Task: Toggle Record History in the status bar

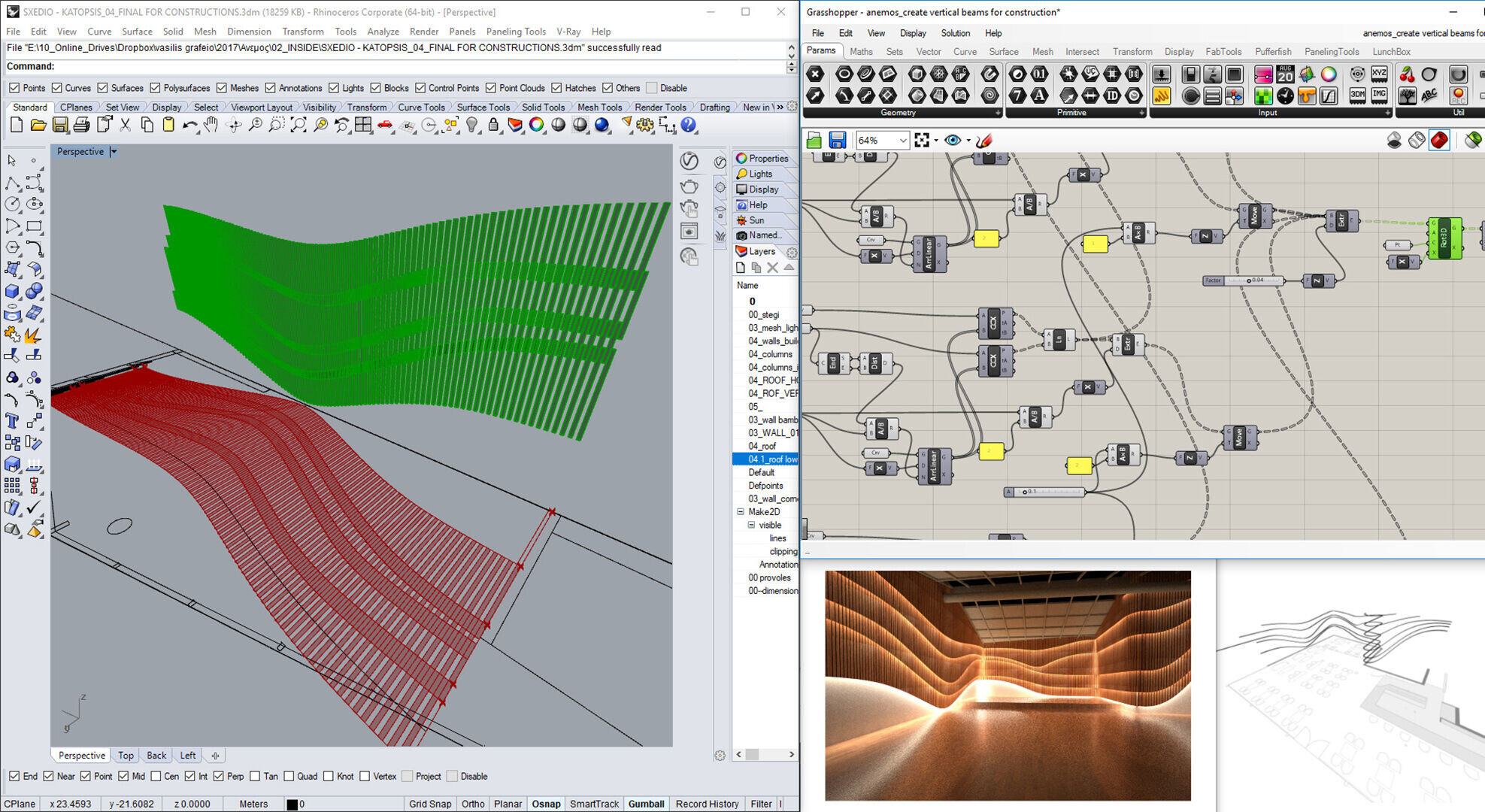Action: (x=707, y=804)
